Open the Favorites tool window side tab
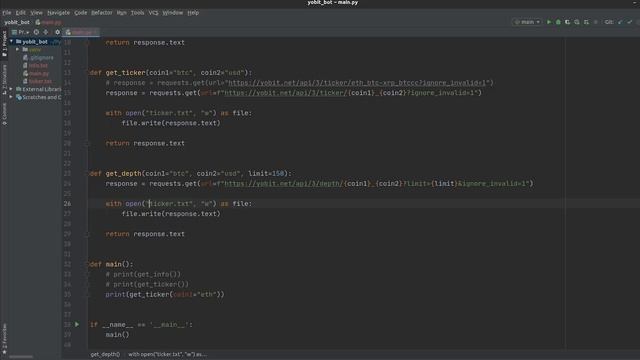 4,338
